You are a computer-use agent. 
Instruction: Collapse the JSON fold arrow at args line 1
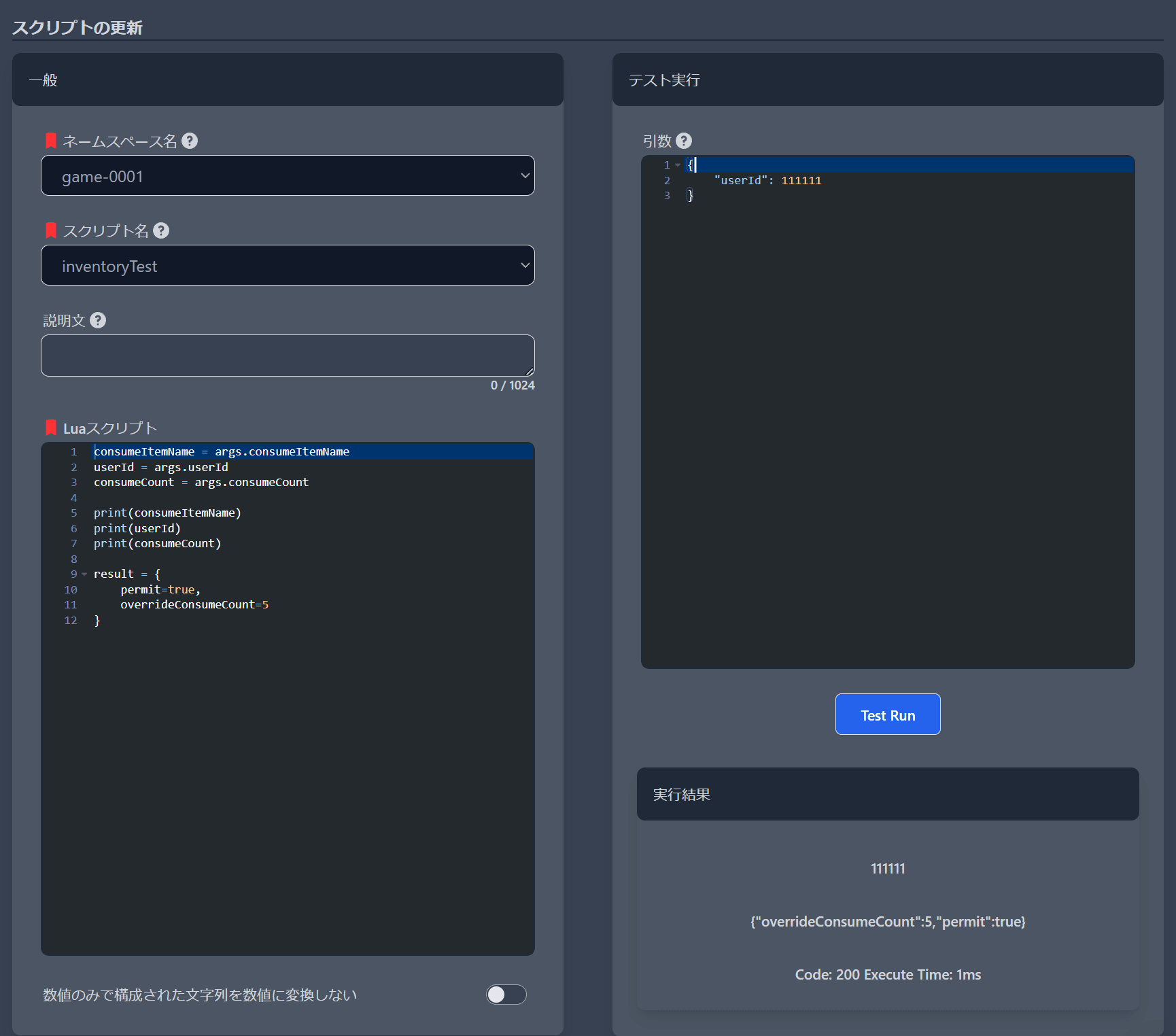(x=678, y=165)
